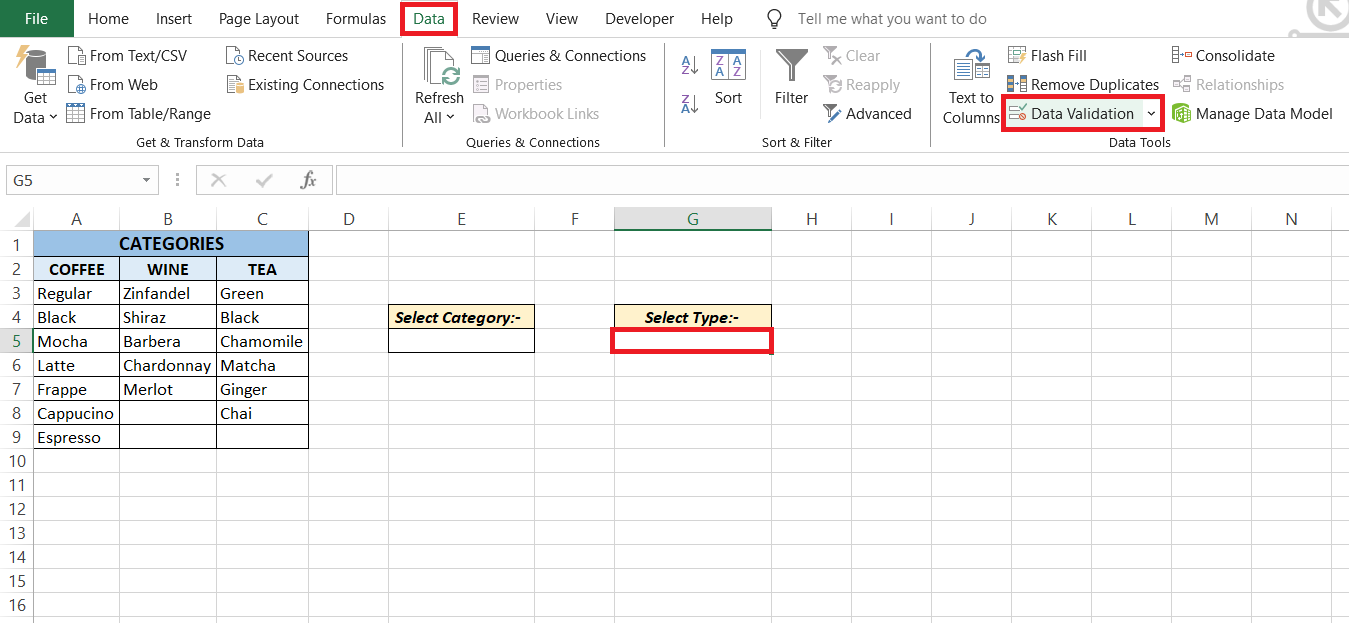The image size is (1349, 623).
Task: Select the Chamomile cell
Action: (x=262, y=341)
